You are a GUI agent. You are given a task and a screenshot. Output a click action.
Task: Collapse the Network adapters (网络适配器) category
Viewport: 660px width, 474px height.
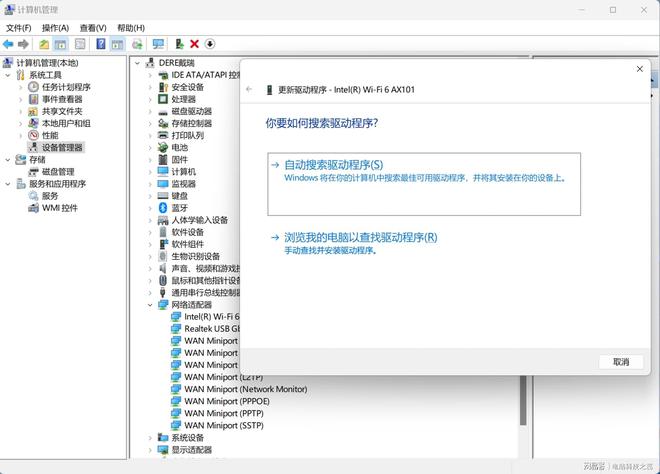point(150,305)
